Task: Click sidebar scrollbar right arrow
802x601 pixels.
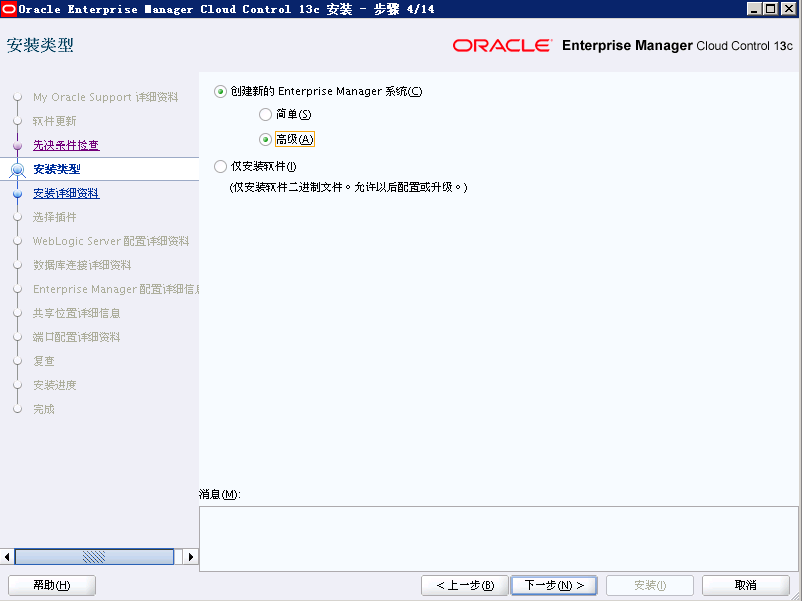Action: [x=191, y=557]
